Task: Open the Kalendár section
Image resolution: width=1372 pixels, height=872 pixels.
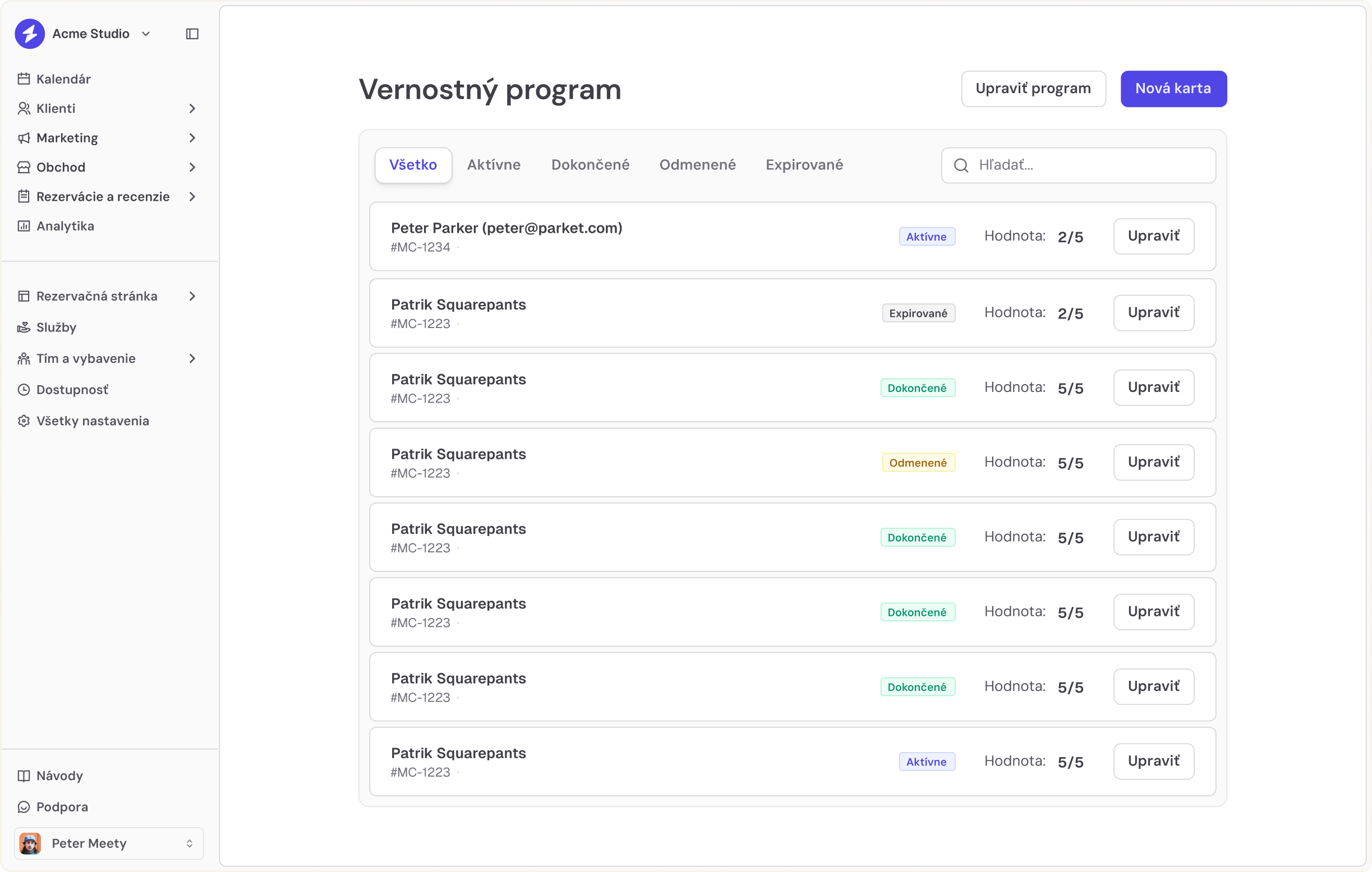Action: click(x=24, y=79)
